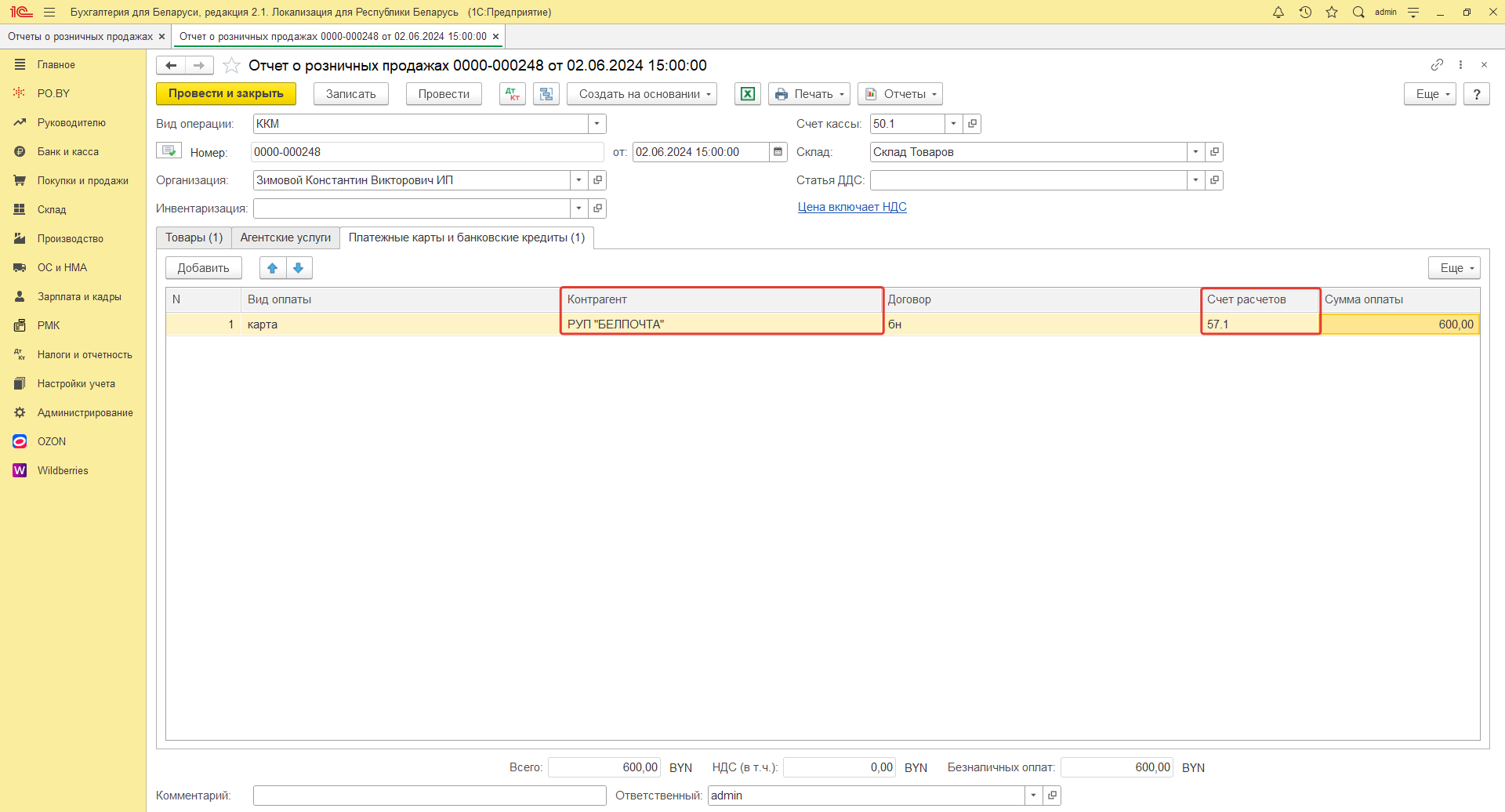Screen dimensions: 1505x812
Task: Switch to Агентские услуги tab
Action: click(285, 237)
